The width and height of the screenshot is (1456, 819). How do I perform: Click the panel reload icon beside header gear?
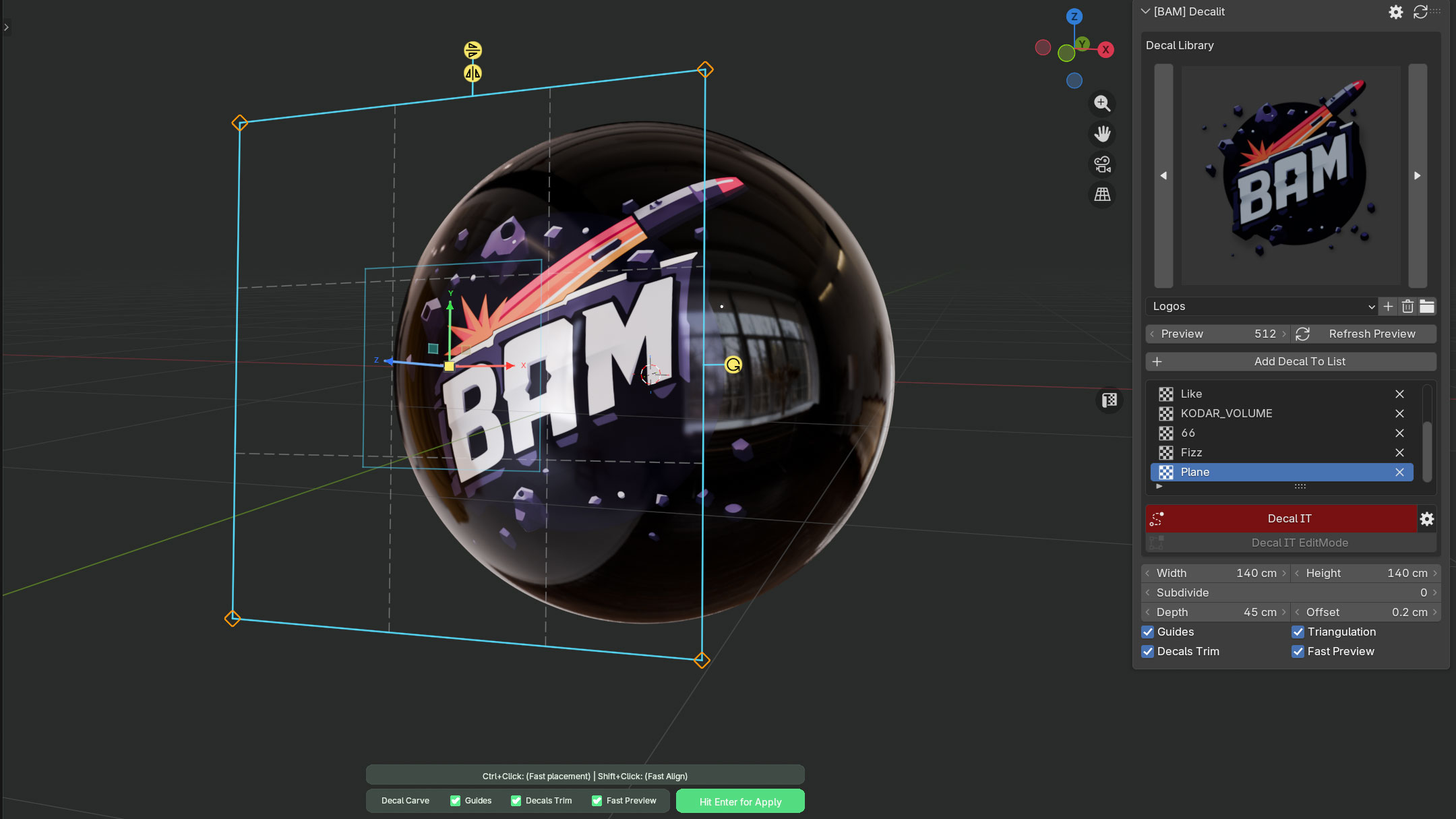(1420, 12)
